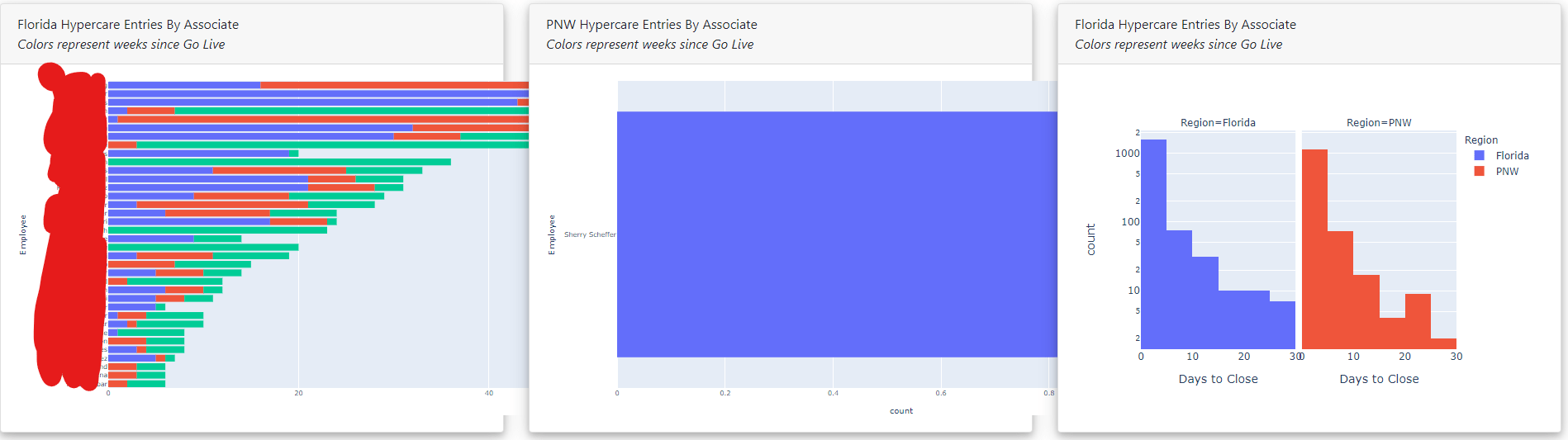Viewport: 1568px width, 440px height.
Task: Select the tallest blue bar in Florida histogram
Action: (1153, 244)
